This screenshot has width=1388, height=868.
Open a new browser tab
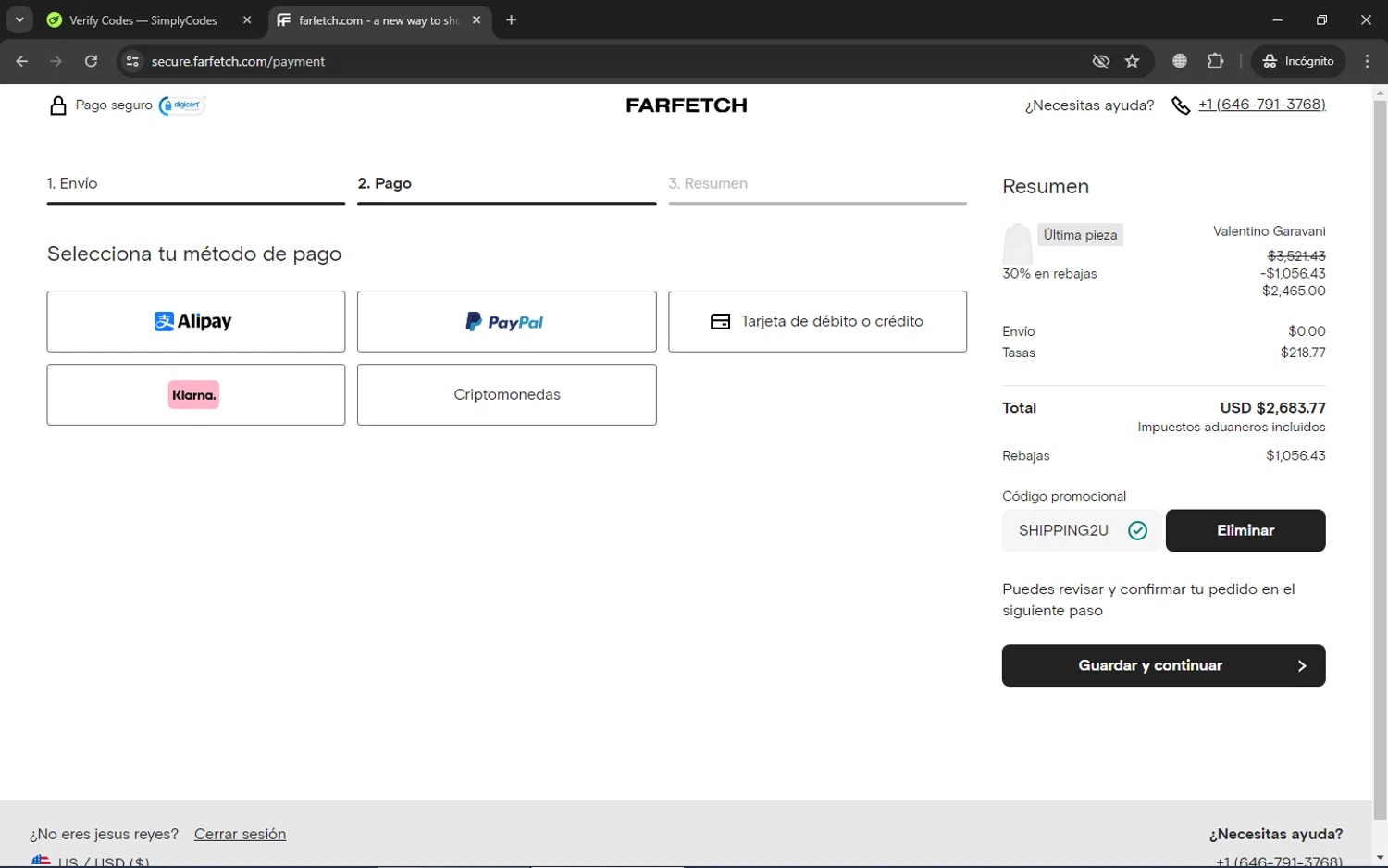512,20
